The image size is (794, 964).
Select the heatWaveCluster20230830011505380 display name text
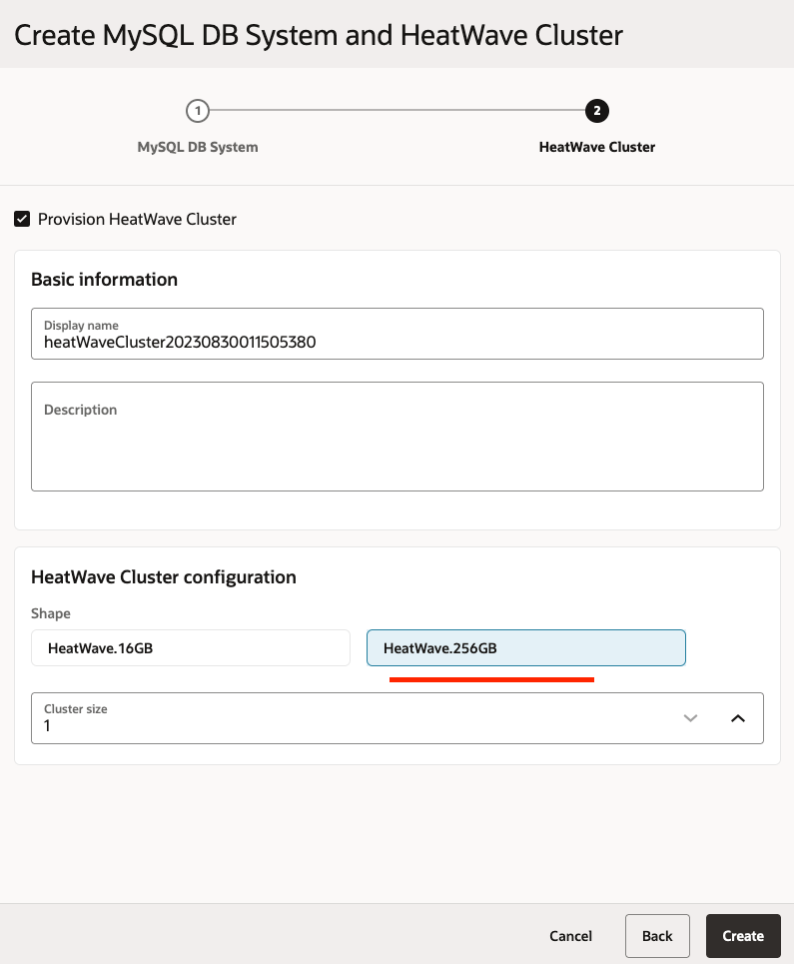[180, 341]
